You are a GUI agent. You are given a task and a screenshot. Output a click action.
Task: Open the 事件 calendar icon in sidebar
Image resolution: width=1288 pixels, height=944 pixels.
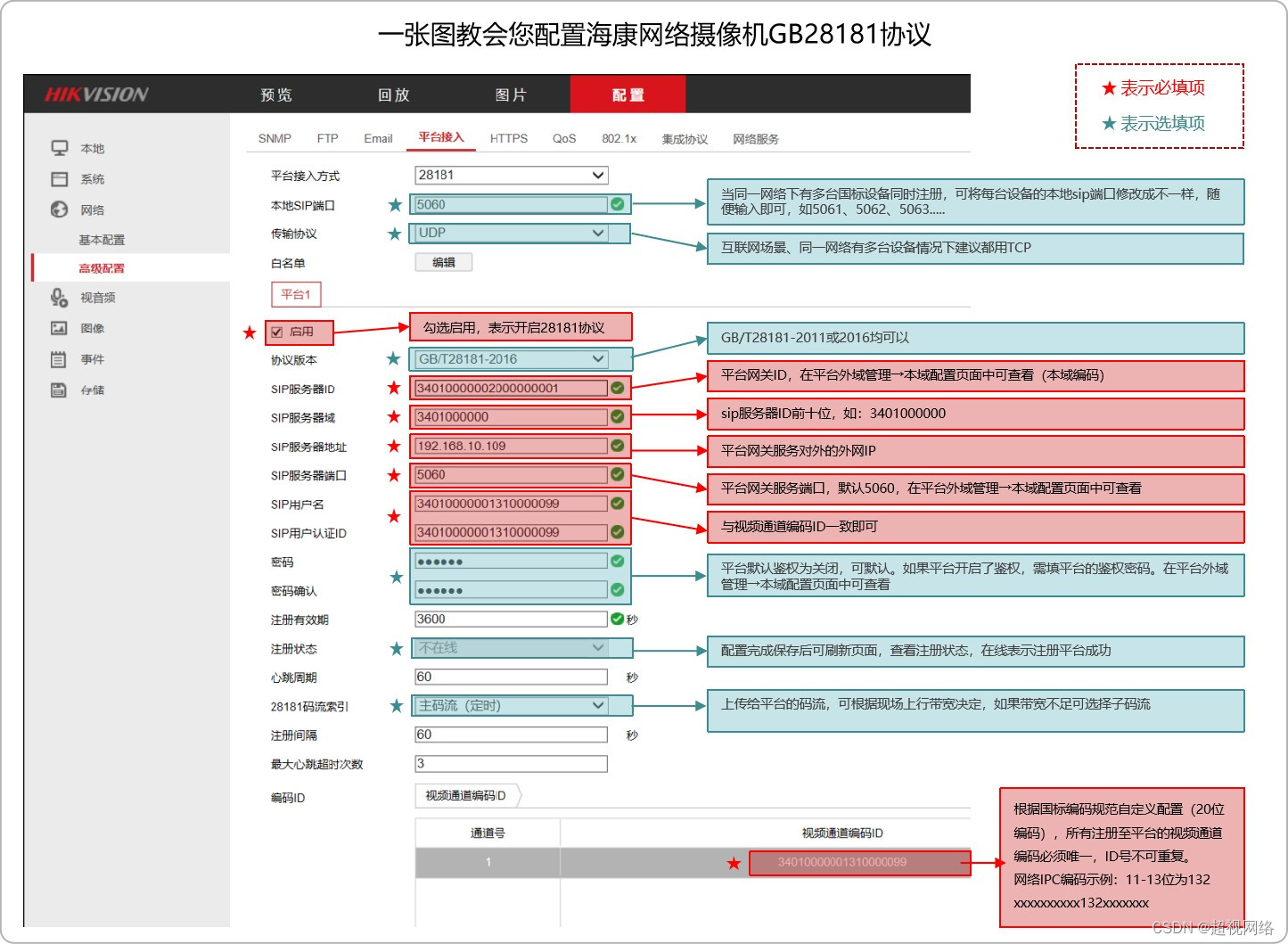60,359
